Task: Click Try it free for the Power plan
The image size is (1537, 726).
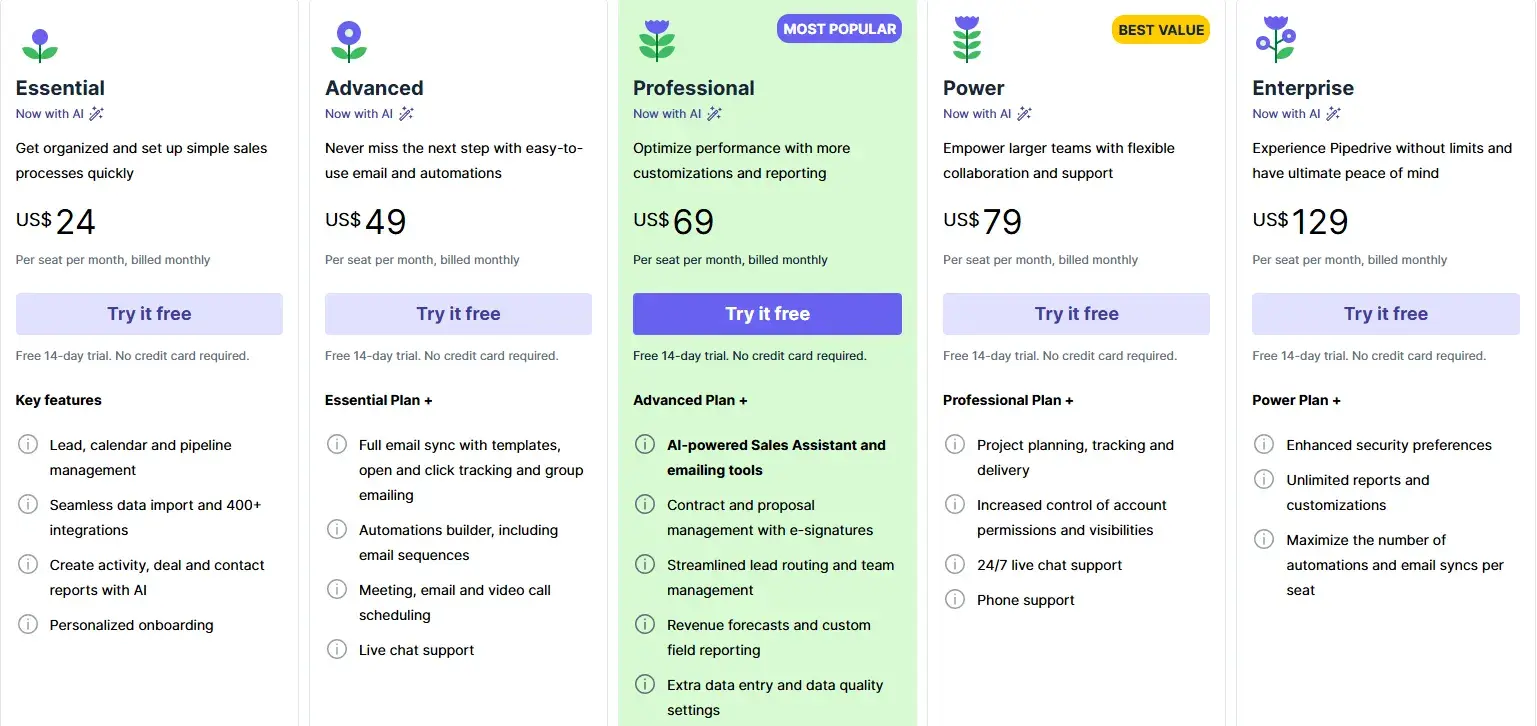Action: click(1076, 313)
